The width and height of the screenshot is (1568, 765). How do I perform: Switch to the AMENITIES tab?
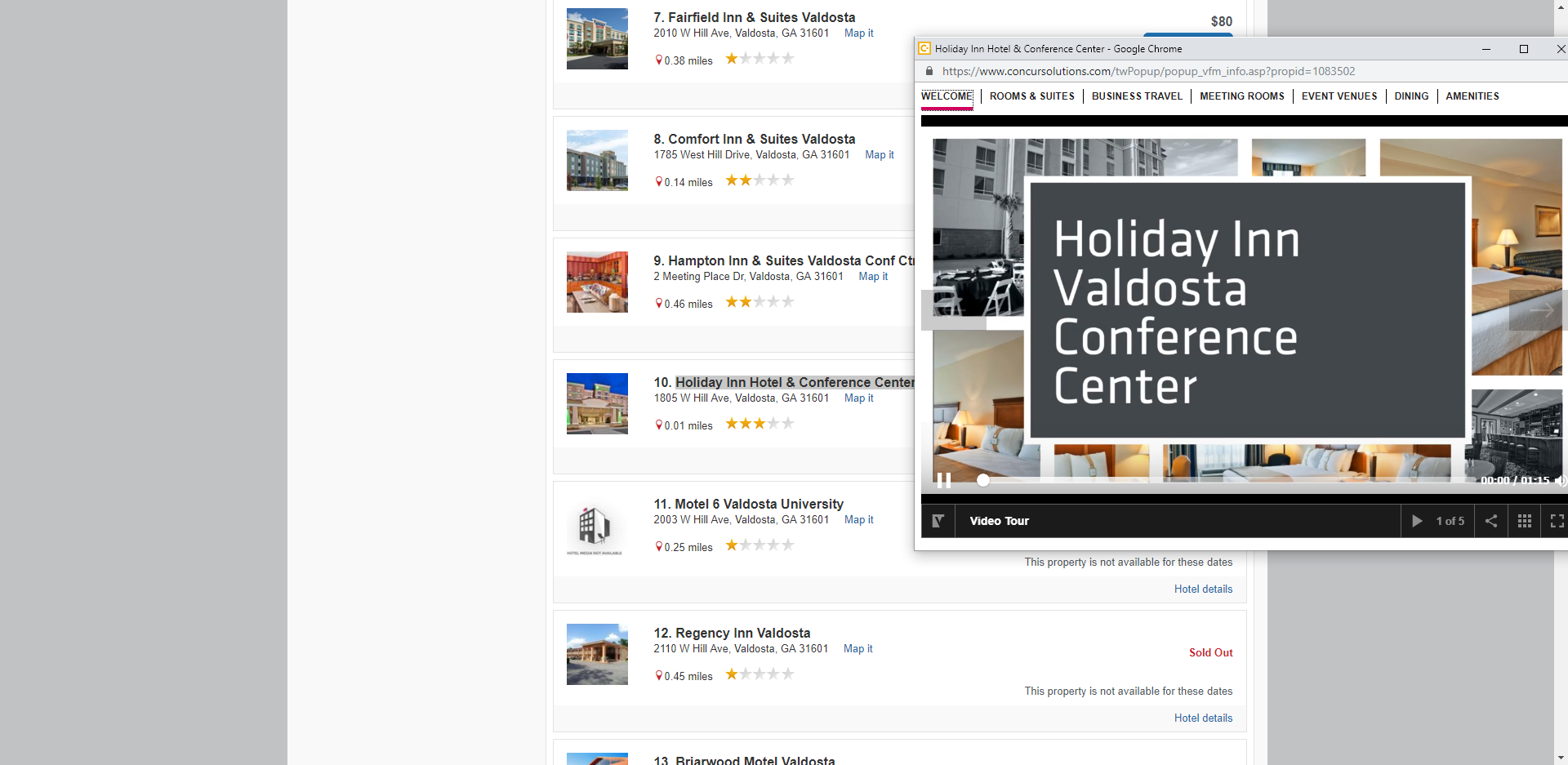click(1472, 96)
